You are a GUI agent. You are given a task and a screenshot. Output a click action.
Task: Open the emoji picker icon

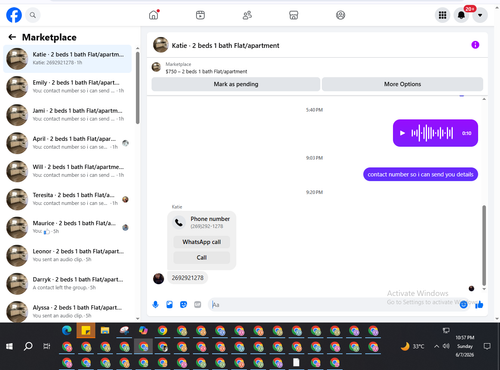(x=464, y=304)
